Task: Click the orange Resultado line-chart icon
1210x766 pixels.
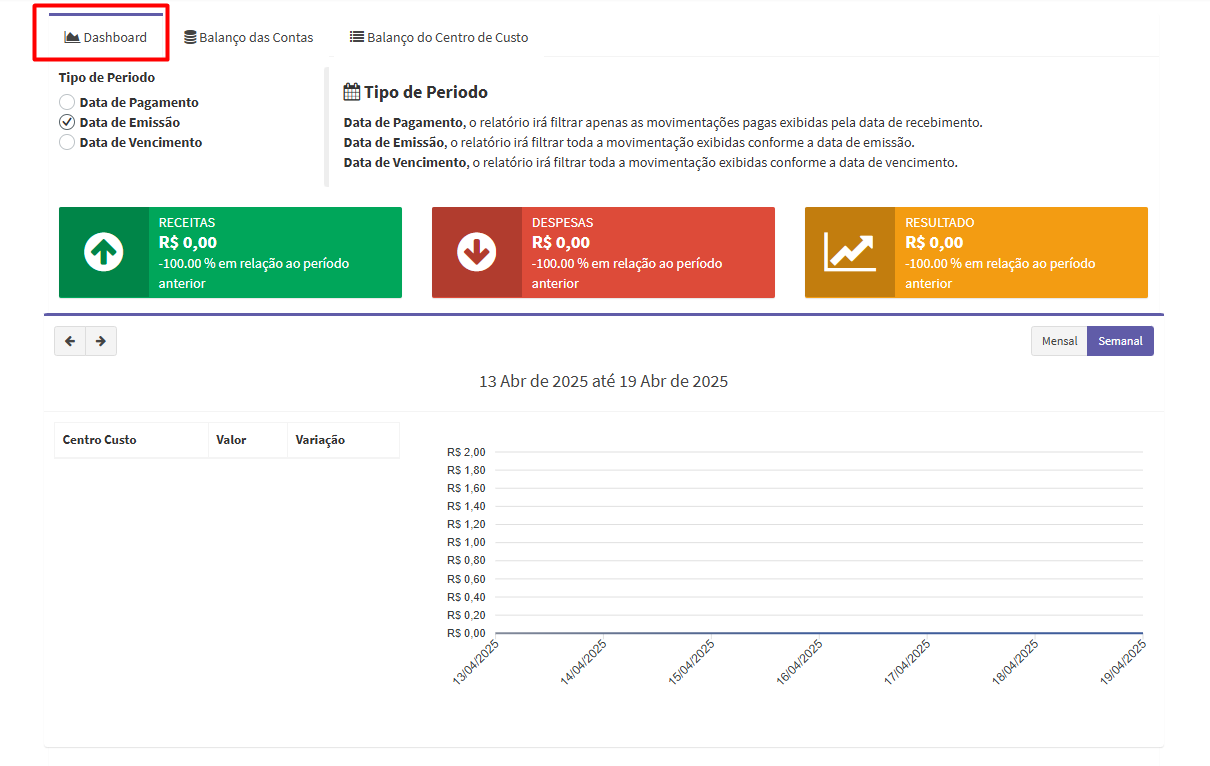Action: tap(849, 252)
